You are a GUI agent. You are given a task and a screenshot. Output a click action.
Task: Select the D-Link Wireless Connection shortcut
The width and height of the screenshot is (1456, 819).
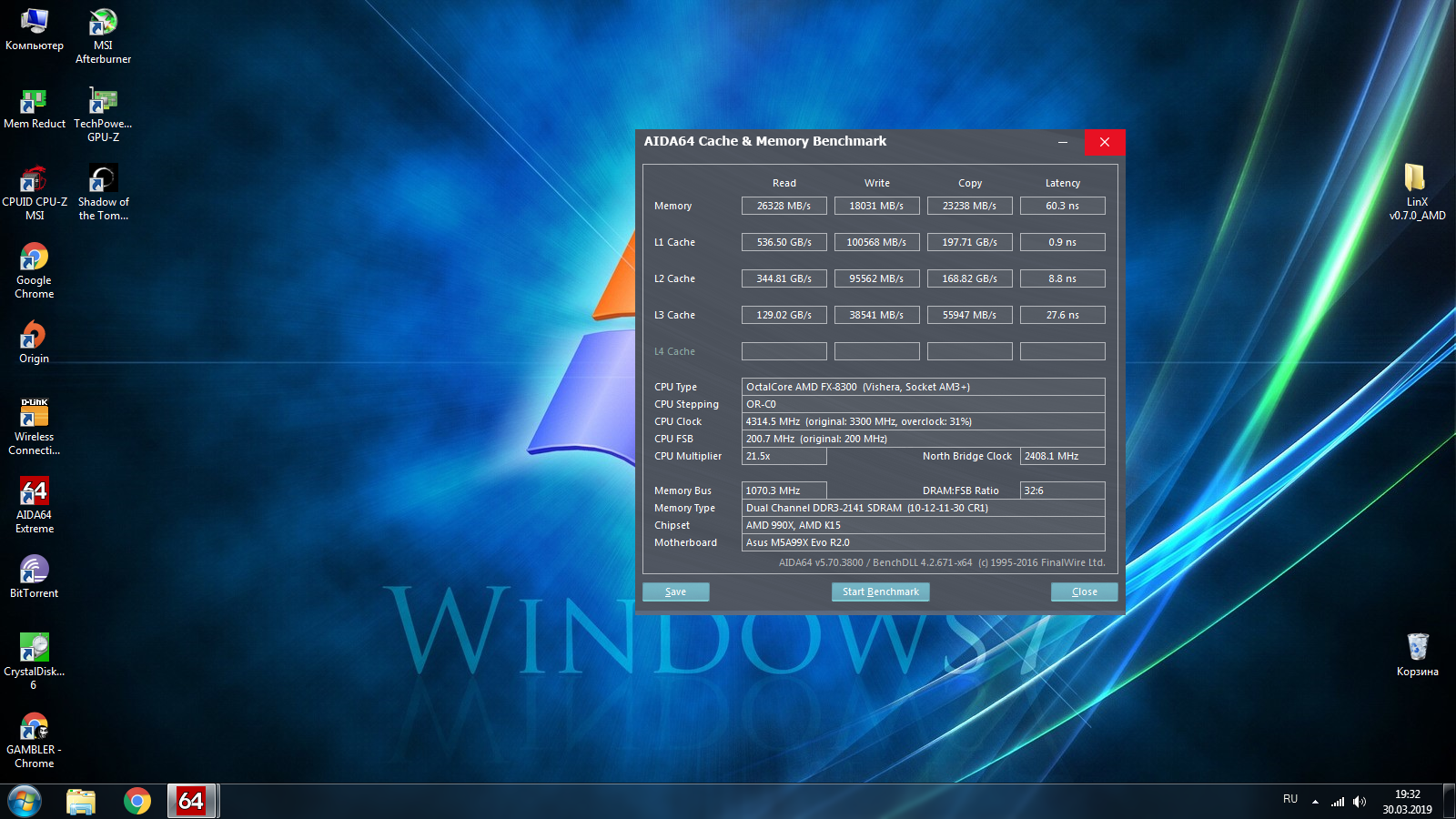tap(35, 427)
